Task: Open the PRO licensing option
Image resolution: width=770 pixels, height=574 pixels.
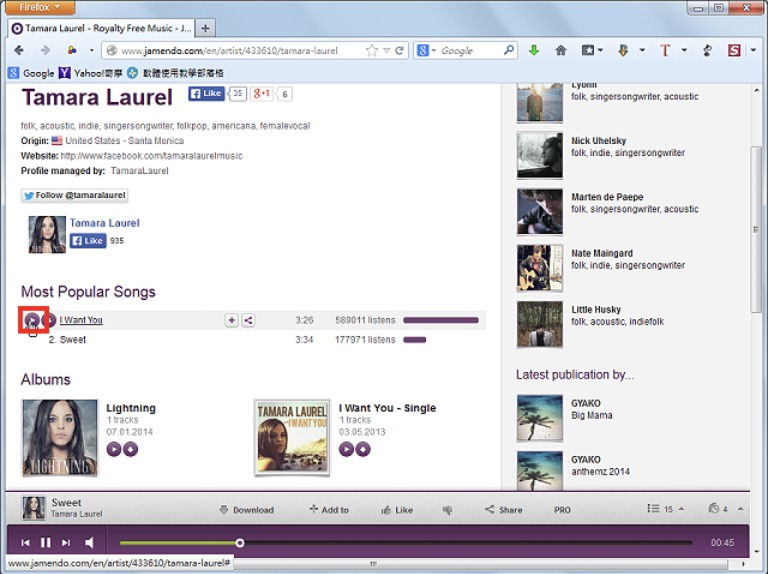Action: 562,510
